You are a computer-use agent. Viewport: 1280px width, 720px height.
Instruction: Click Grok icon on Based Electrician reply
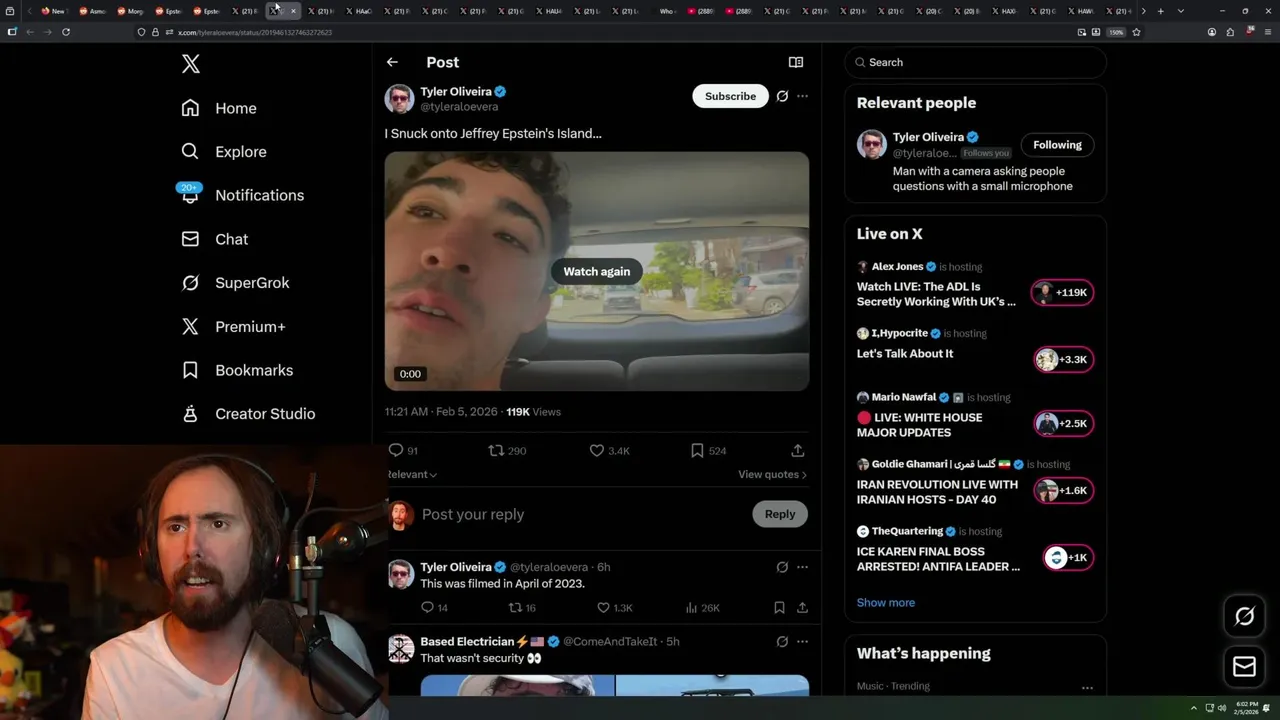point(782,641)
